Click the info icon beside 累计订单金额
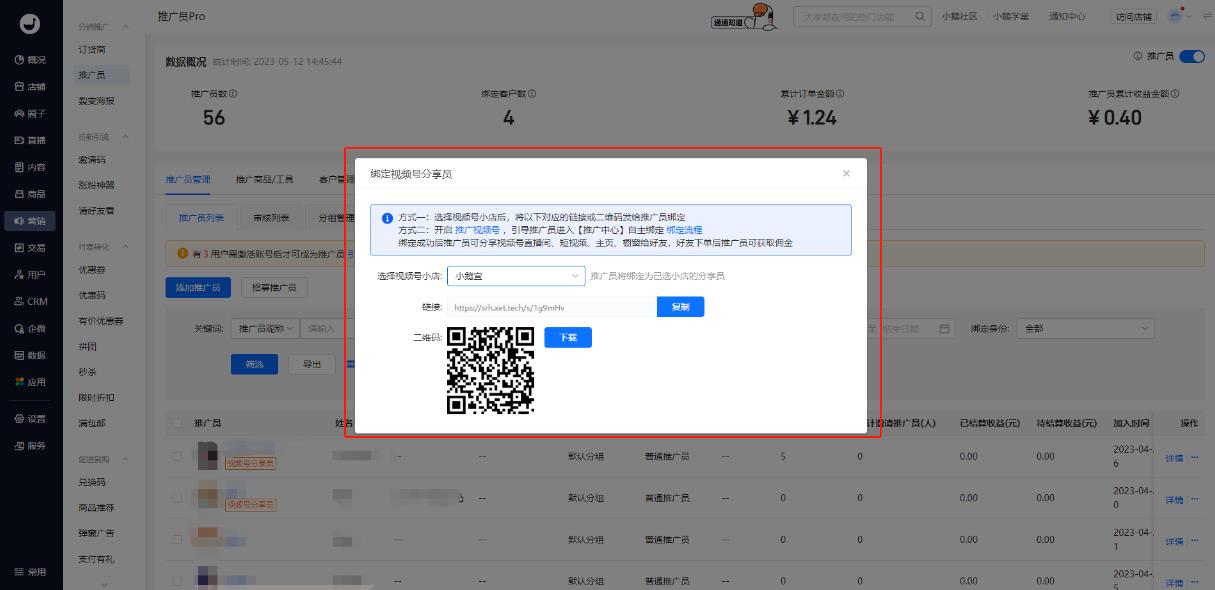 (x=840, y=94)
